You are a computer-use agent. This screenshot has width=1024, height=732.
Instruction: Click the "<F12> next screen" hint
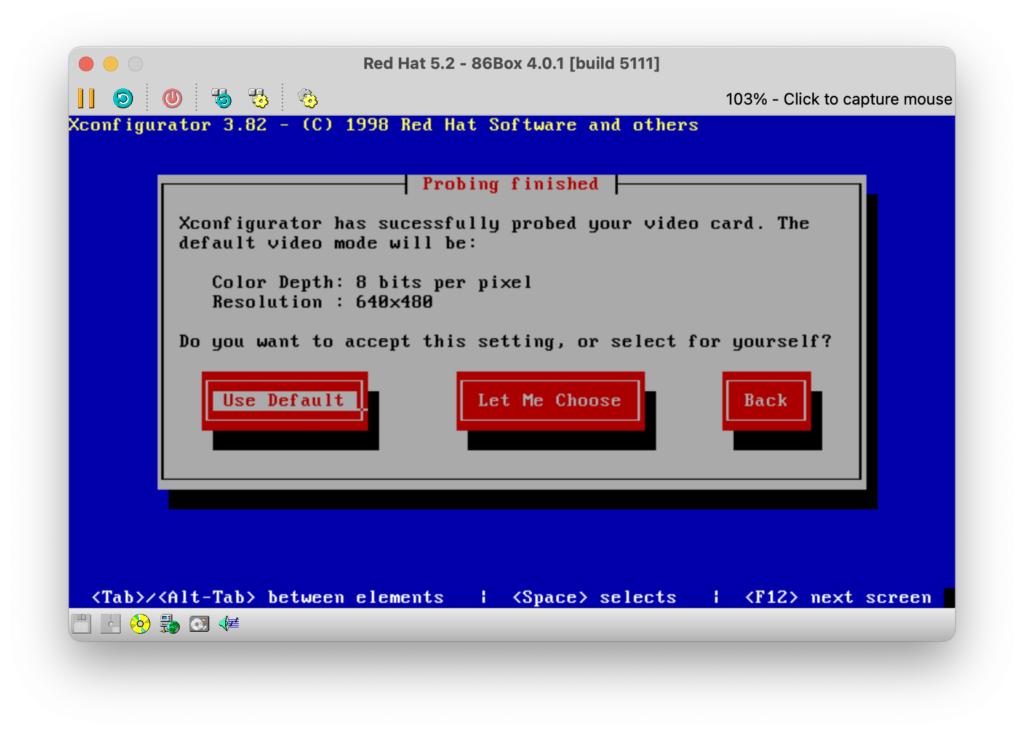838,597
